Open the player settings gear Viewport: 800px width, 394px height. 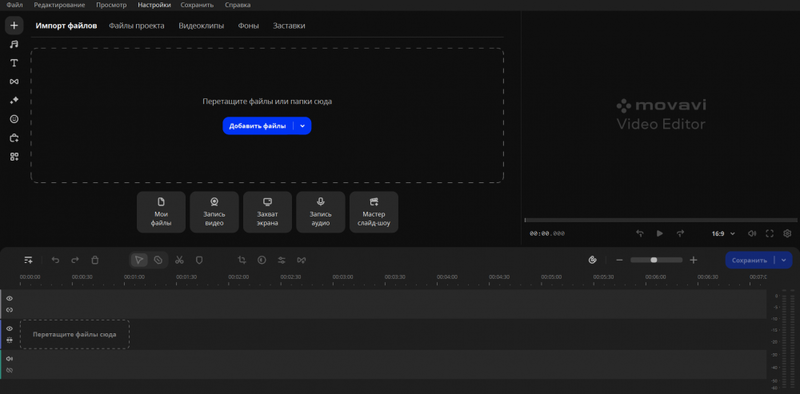click(787, 233)
